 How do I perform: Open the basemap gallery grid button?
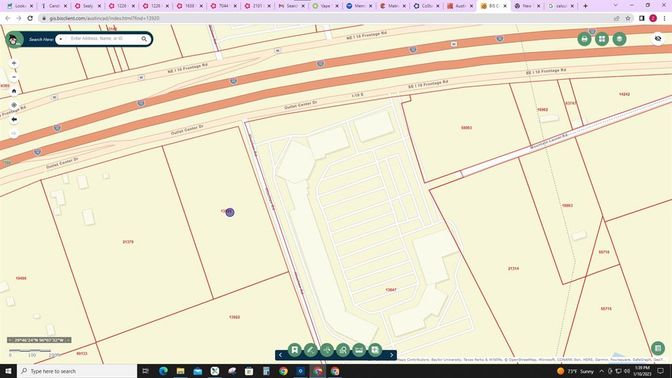click(x=602, y=39)
